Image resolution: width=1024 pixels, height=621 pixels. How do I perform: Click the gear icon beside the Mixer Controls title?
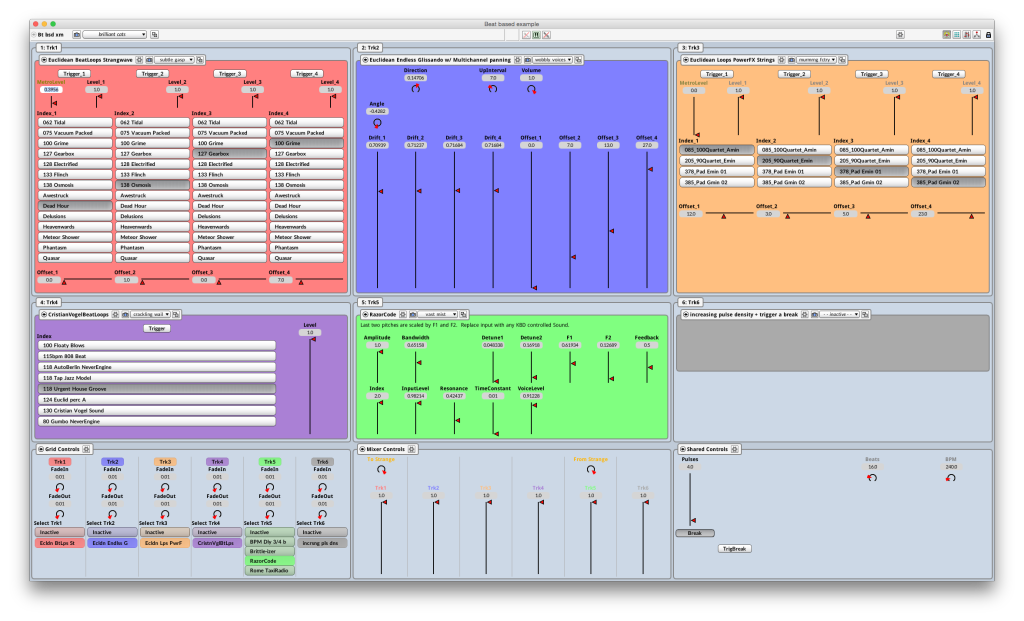(x=413, y=449)
